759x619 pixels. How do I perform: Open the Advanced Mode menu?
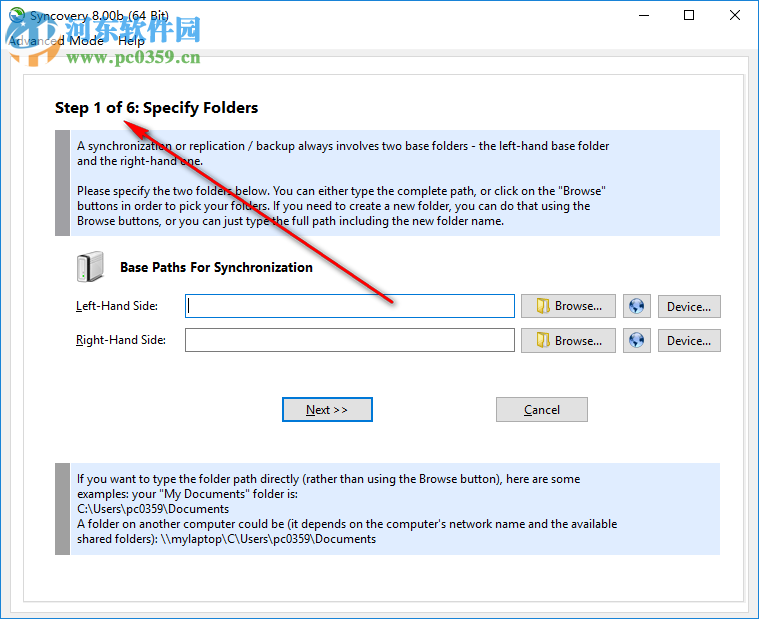pyautogui.click(x=56, y=41)
